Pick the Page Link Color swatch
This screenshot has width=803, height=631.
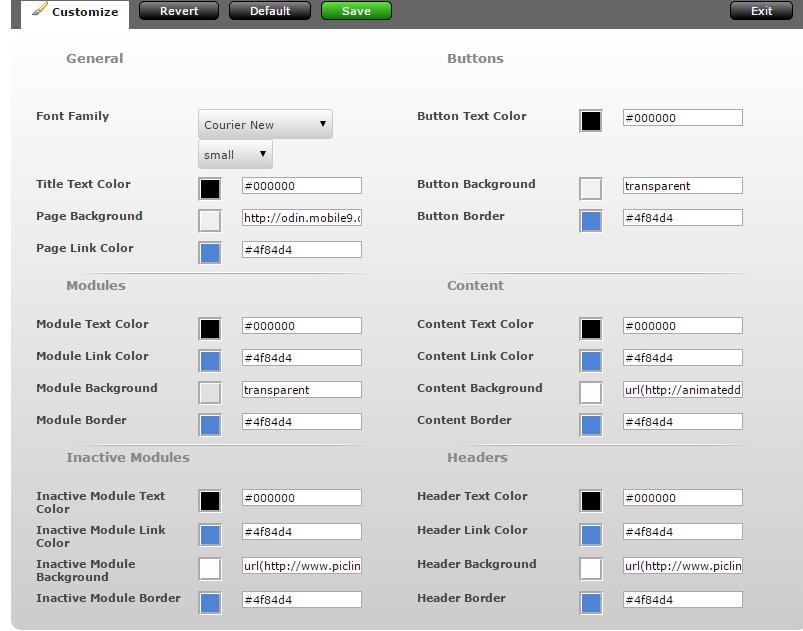point(210,253)
